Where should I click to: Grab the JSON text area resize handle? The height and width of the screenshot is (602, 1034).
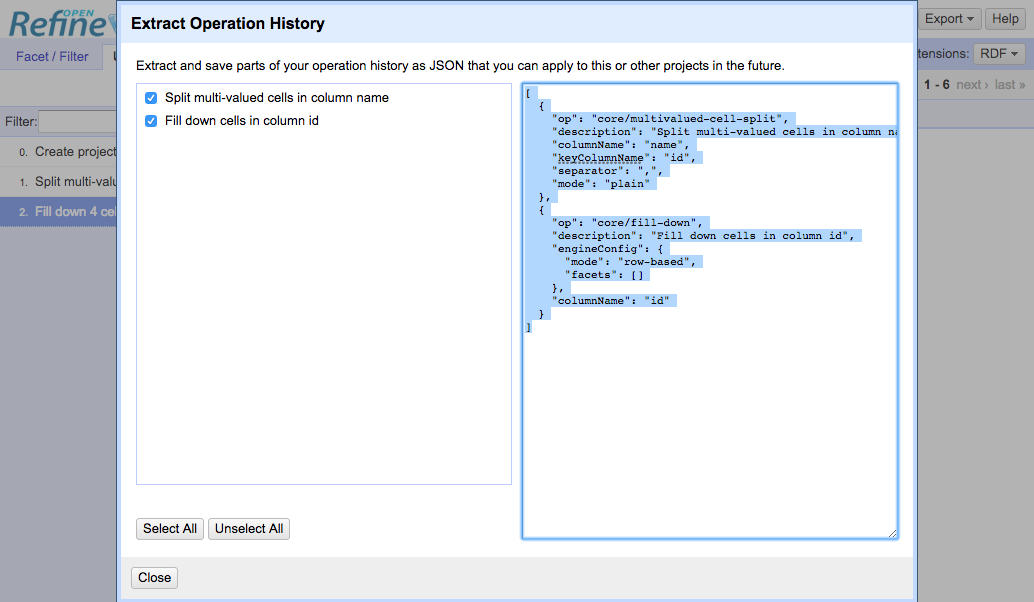(x=892, y=533)
